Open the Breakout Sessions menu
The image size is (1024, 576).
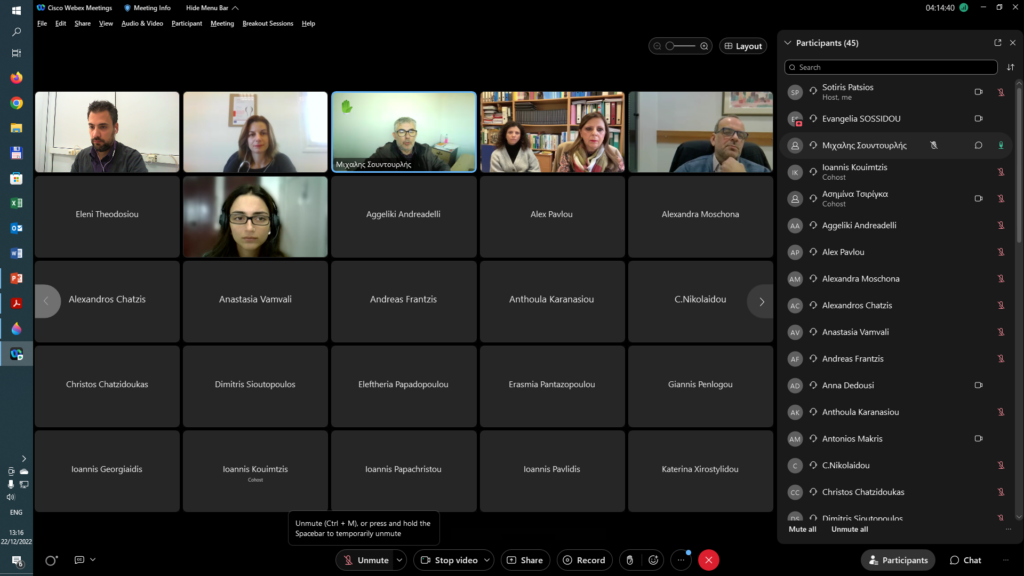click(x=267, y=23)
